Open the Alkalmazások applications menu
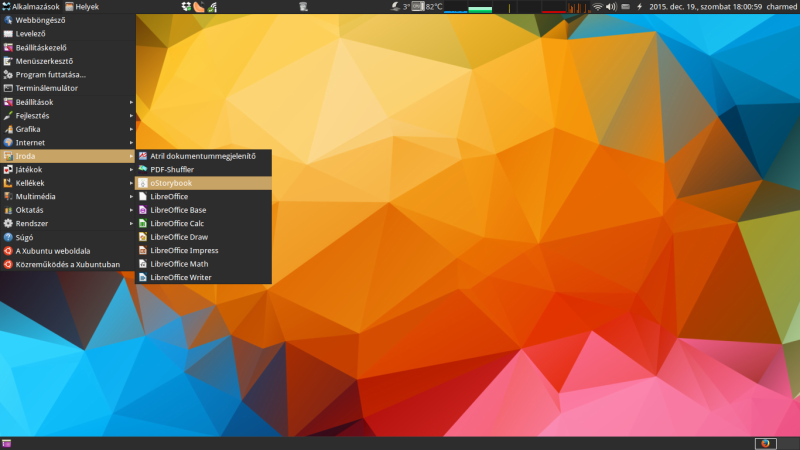The height and width of the screenshot is (450, 800). click(x=31, y=7)
